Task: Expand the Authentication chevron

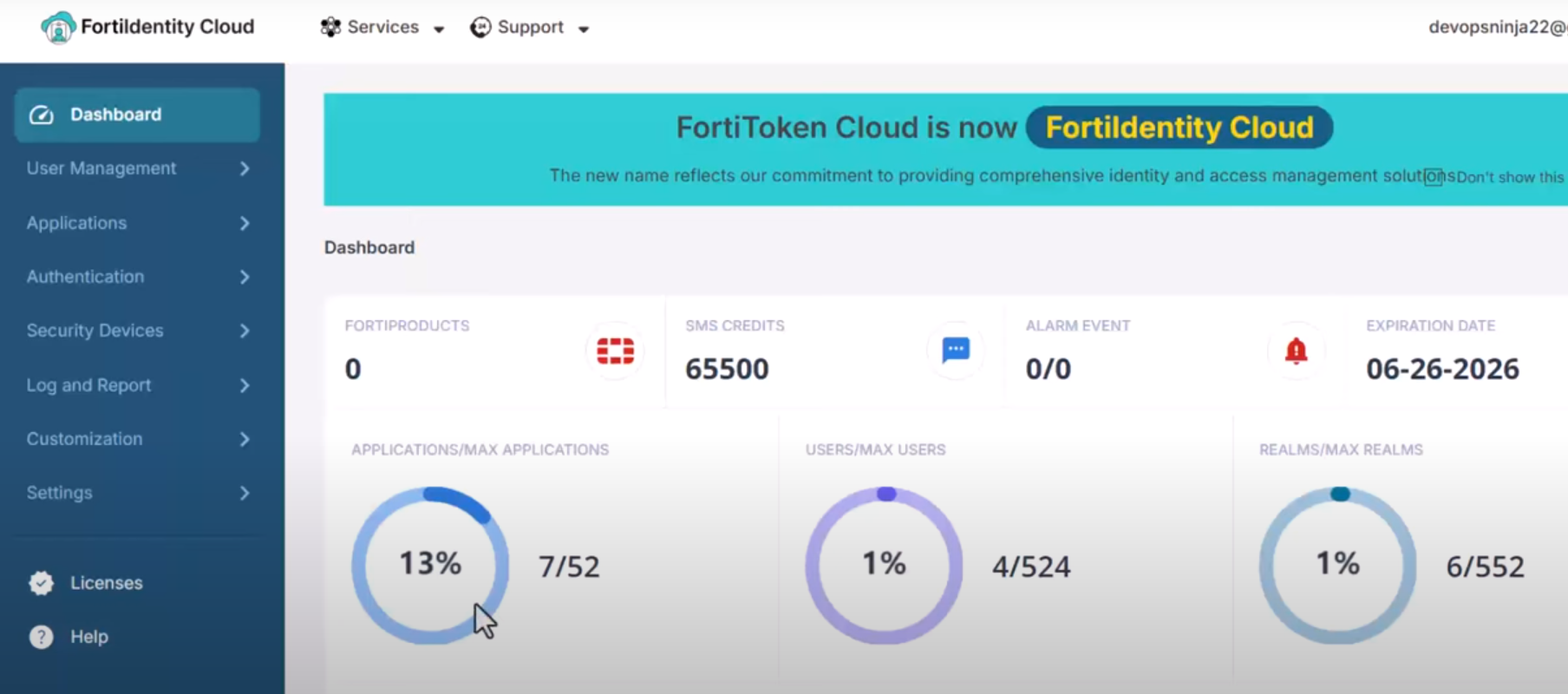Action: pos(245,277)
